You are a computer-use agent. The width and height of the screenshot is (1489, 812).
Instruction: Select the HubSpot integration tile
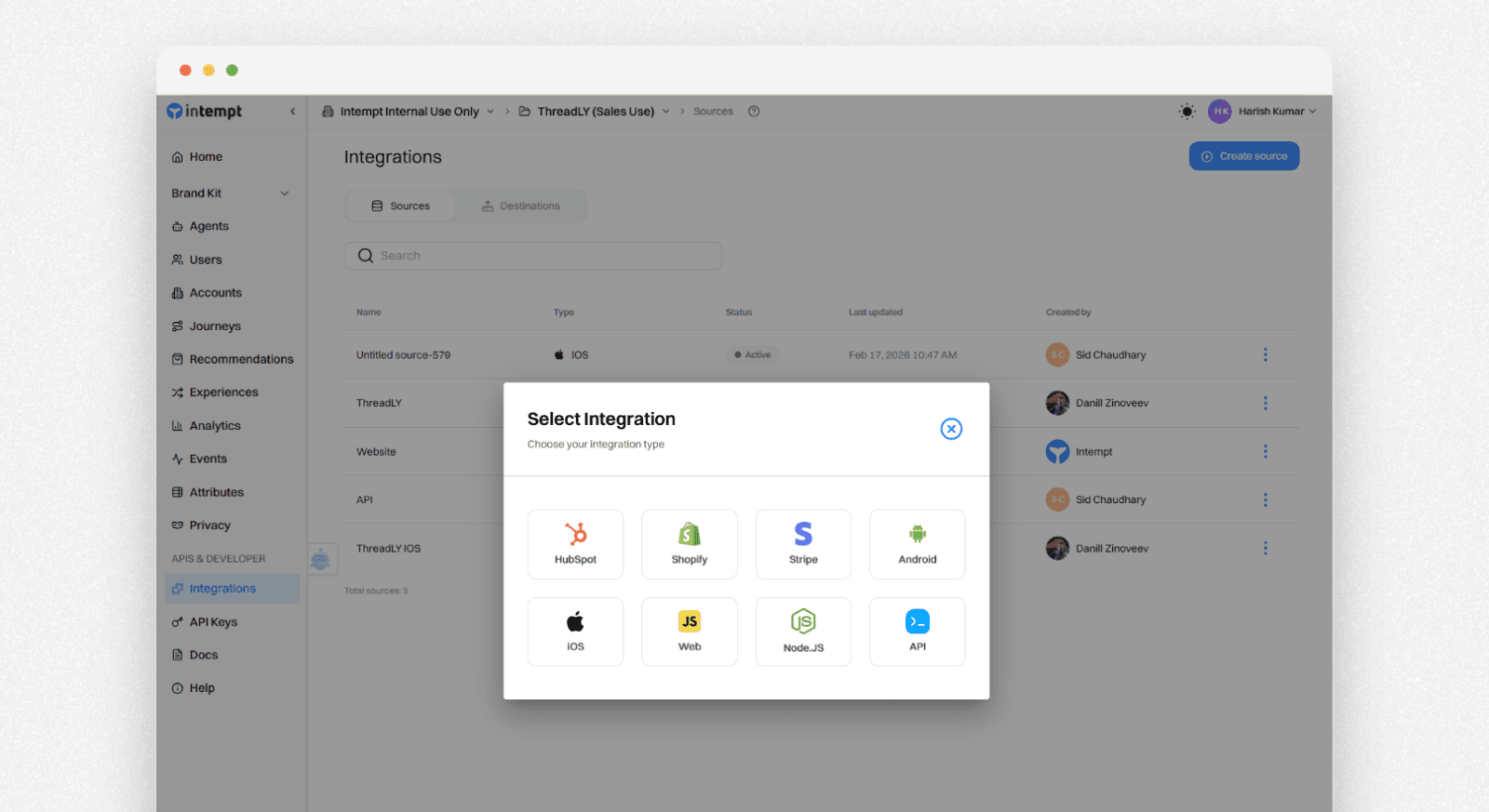[575, 544]
